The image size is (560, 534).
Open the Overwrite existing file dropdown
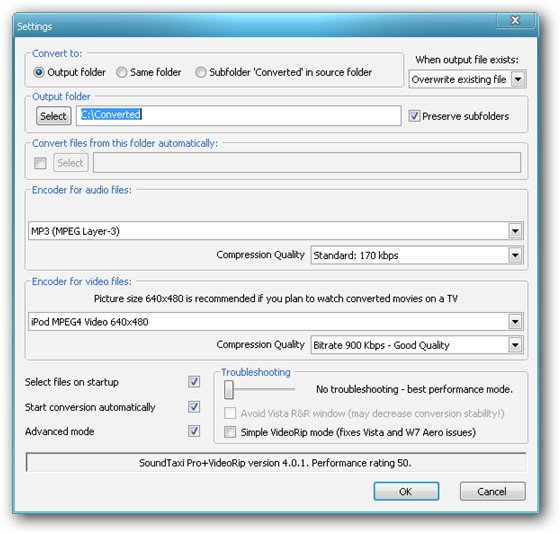(x=467, y=79)
